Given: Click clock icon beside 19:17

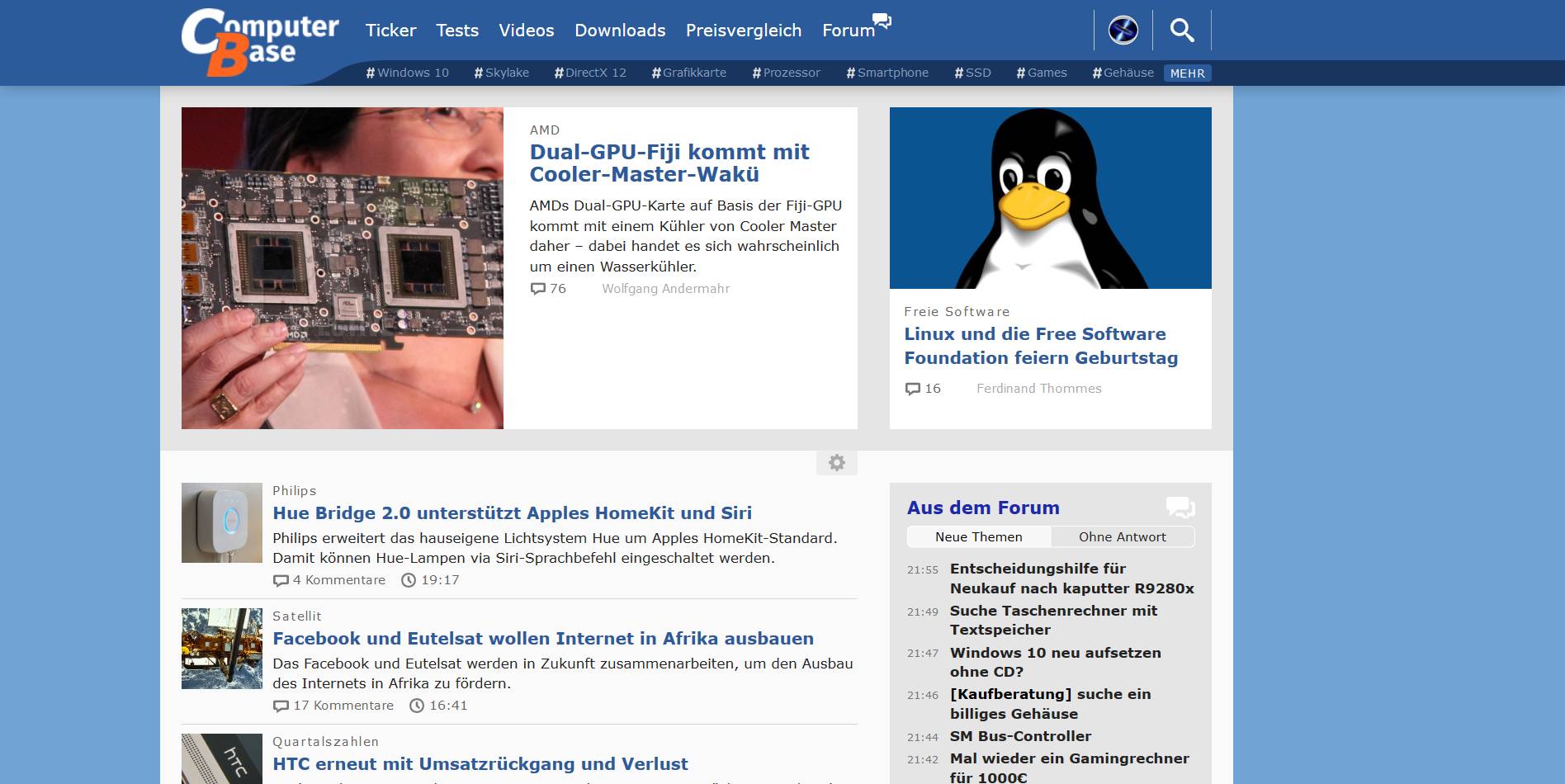Looking at the screenshot, I should 409,580.
